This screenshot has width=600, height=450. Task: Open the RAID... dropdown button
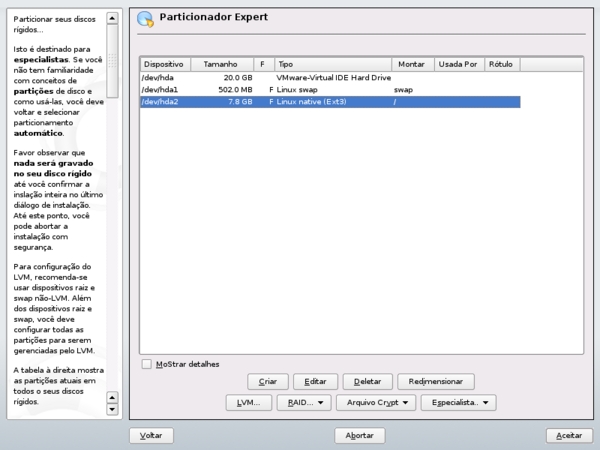pos(304,403)
